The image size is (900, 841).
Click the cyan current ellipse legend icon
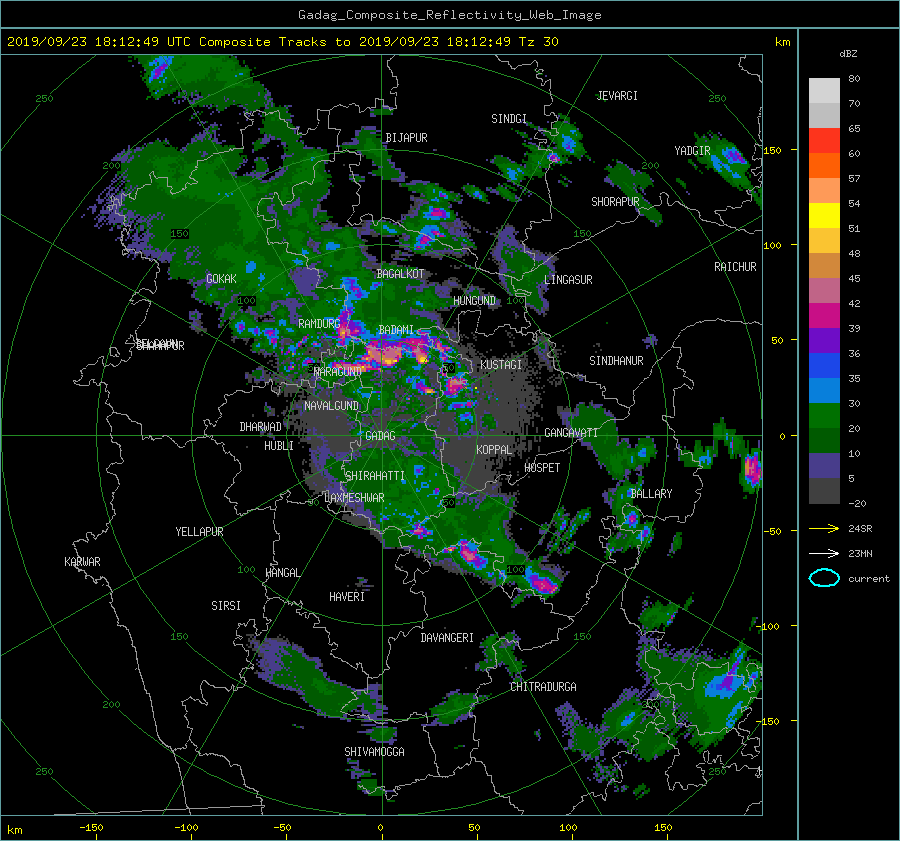(824, 578)
